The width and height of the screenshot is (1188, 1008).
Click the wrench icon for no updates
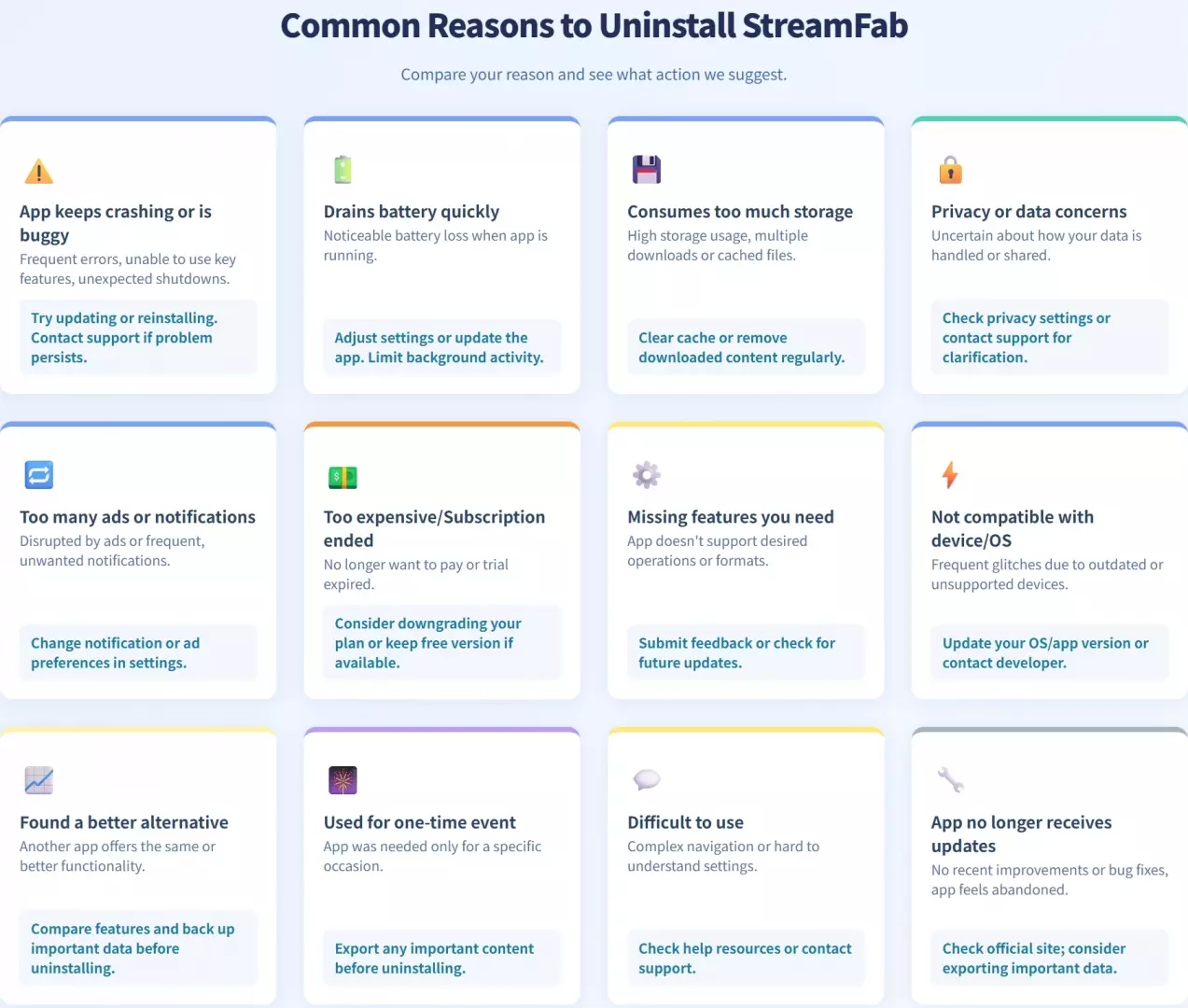pos(950,779)
